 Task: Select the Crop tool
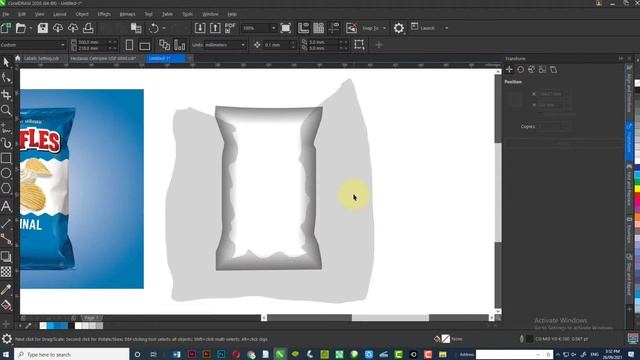click(x=6, y=95)
